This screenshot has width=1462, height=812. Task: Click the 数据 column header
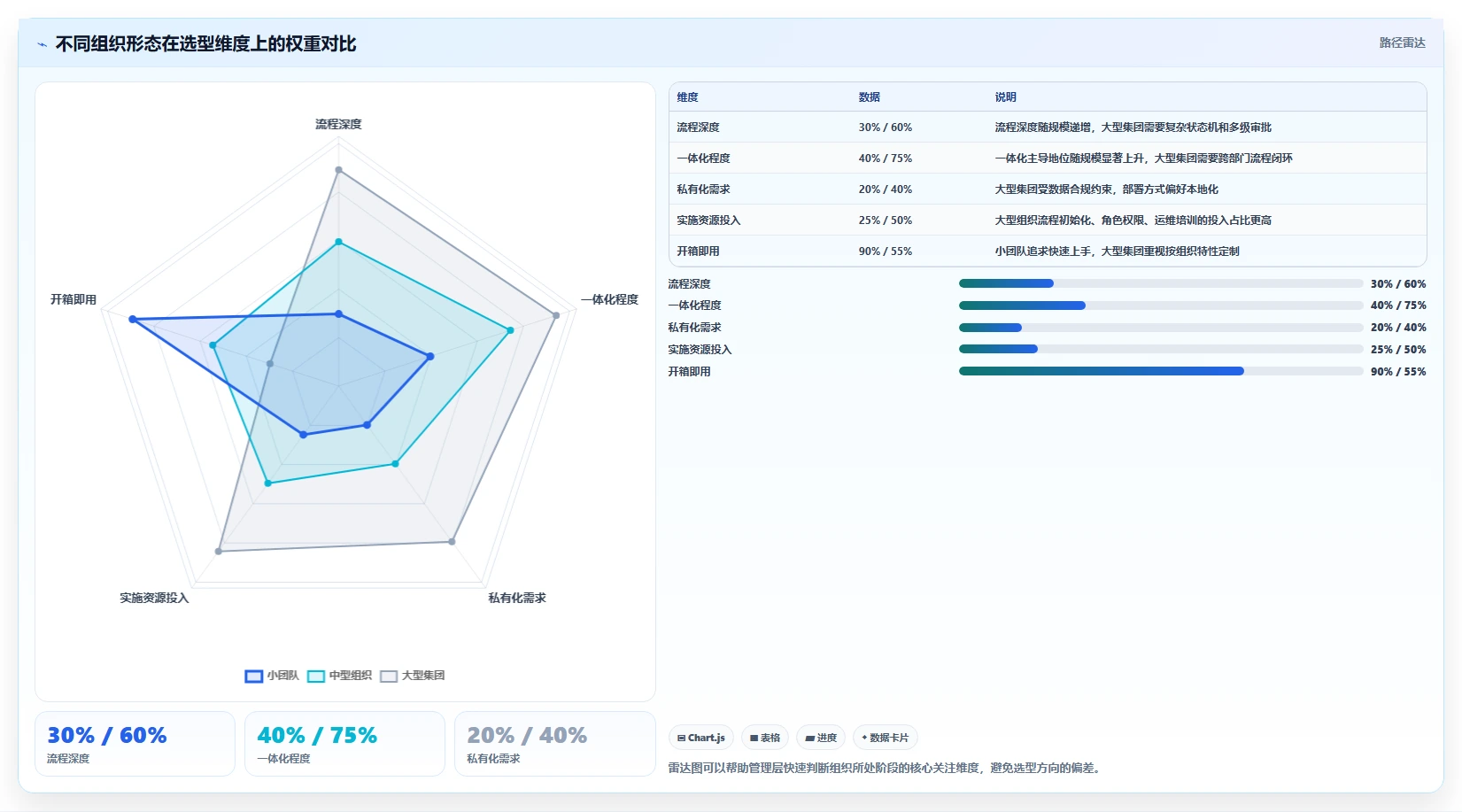tap(870, 97)
